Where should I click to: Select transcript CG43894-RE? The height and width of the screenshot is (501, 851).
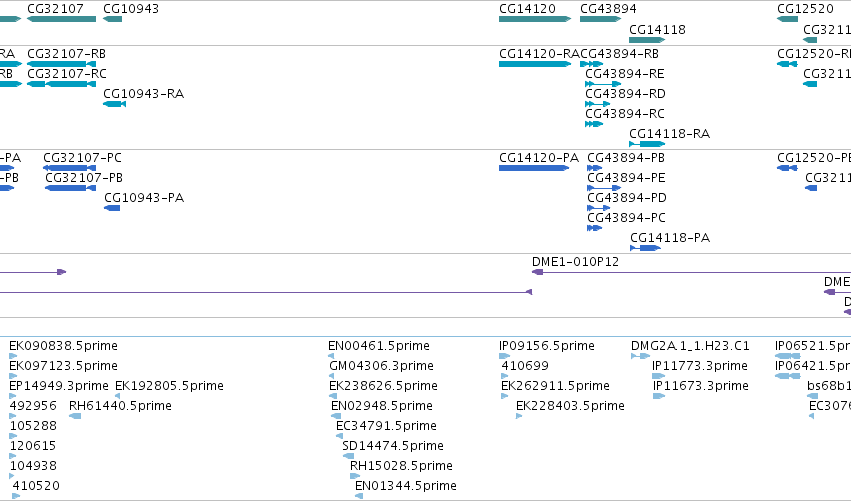coord(603,84)
